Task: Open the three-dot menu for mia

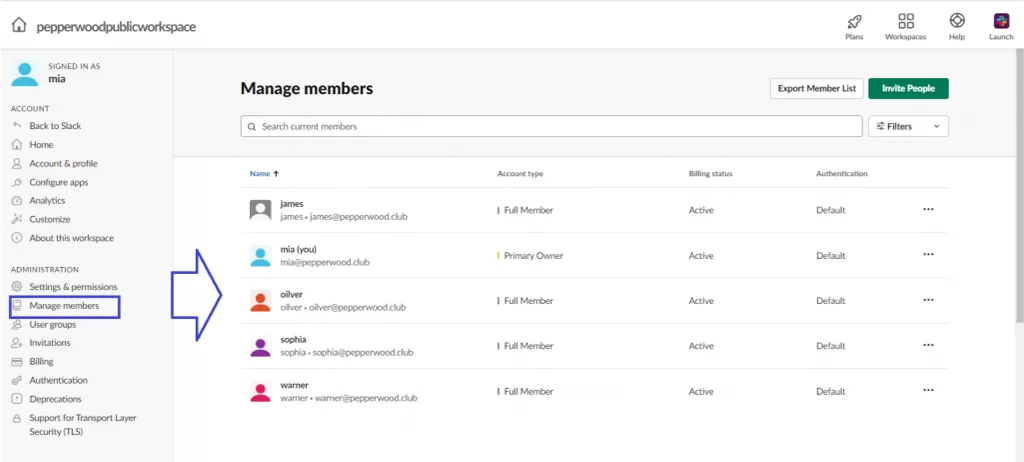Action: coord(928,254)
